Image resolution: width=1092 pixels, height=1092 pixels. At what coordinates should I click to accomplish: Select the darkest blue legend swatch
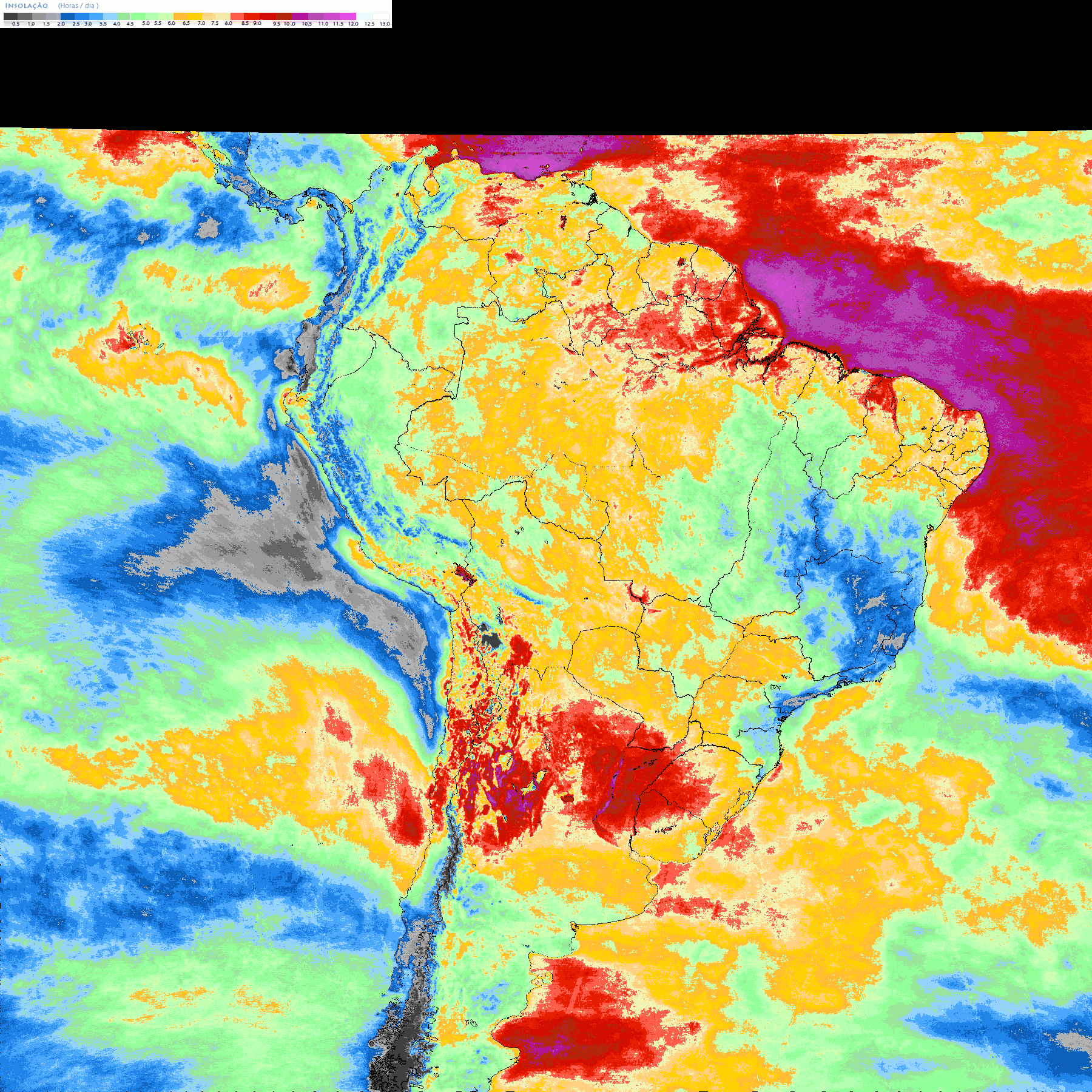(x=67, y=16)
